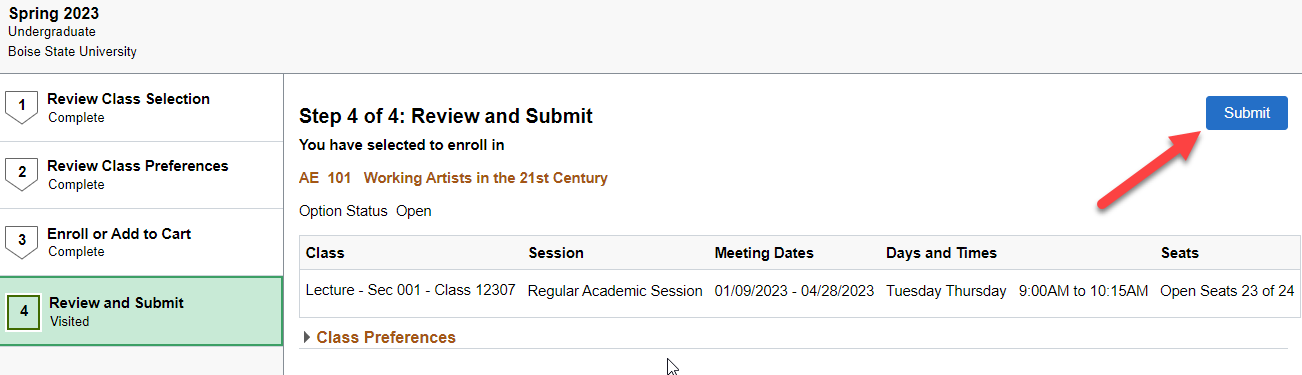The image size is (1302, 375).
Task: Open the Class Preferences heading
Action: coord(386,338)
